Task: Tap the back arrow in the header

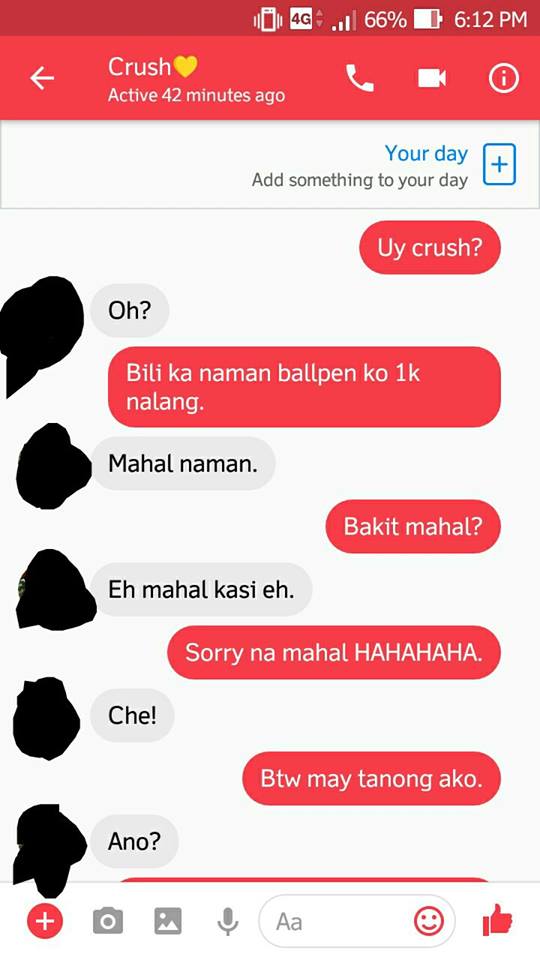Action: (42, 78)
